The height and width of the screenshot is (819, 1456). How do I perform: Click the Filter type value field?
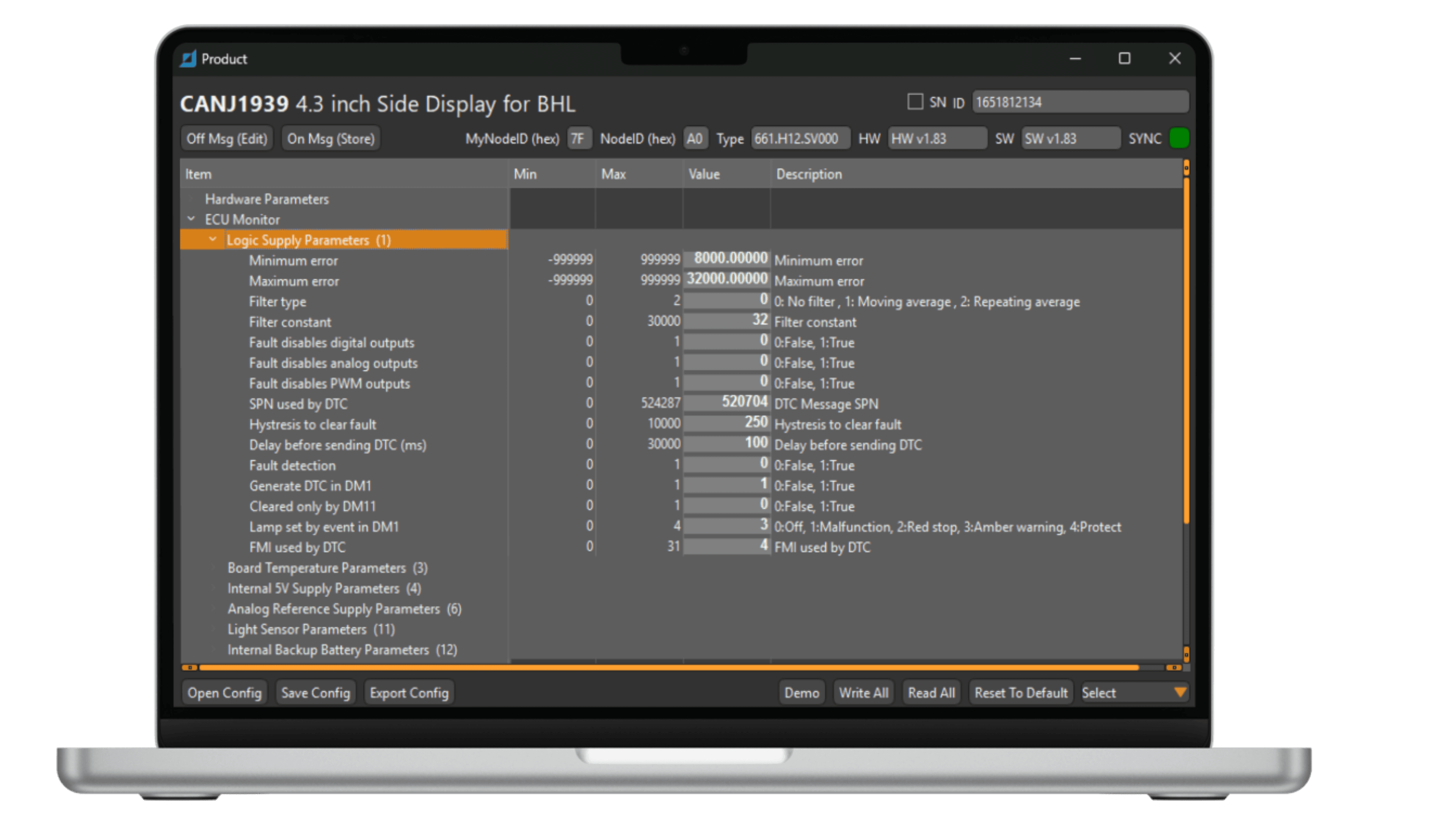727,300
